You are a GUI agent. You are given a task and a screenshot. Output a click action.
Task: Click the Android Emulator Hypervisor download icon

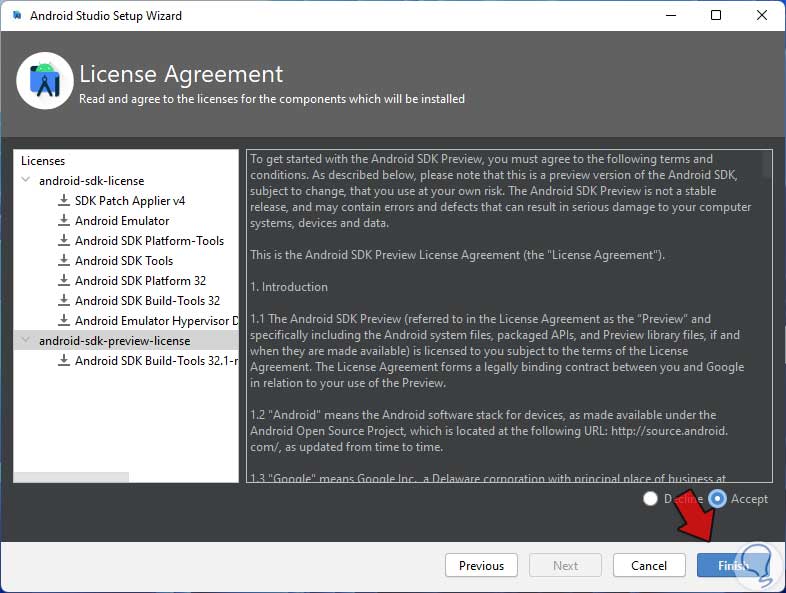(x=64, y=320)
